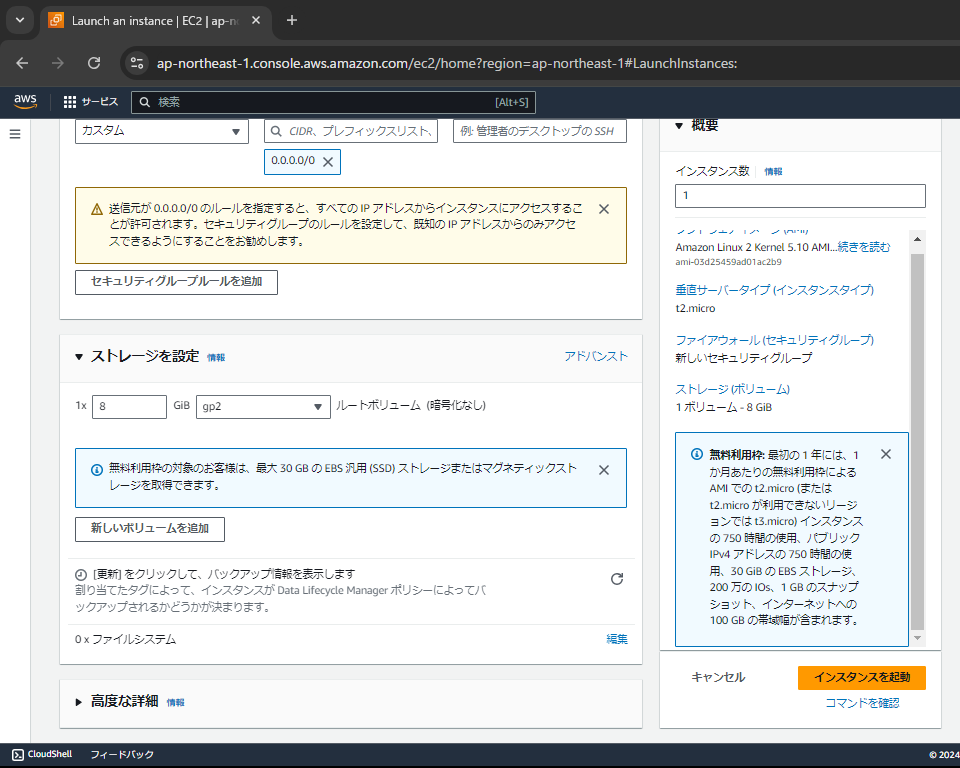
Task: Click the summary panel scrollbar thumb
Action: point(917,442)
